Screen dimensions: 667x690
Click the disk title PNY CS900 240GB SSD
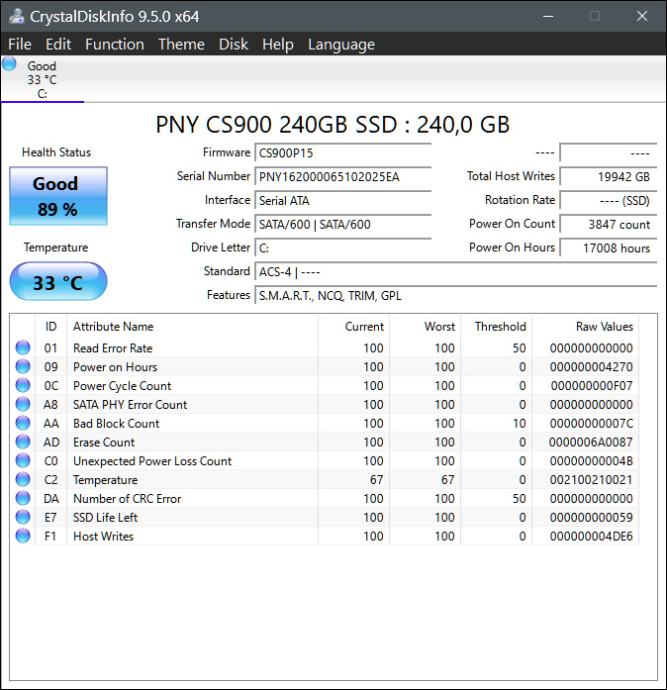point(333,125)
